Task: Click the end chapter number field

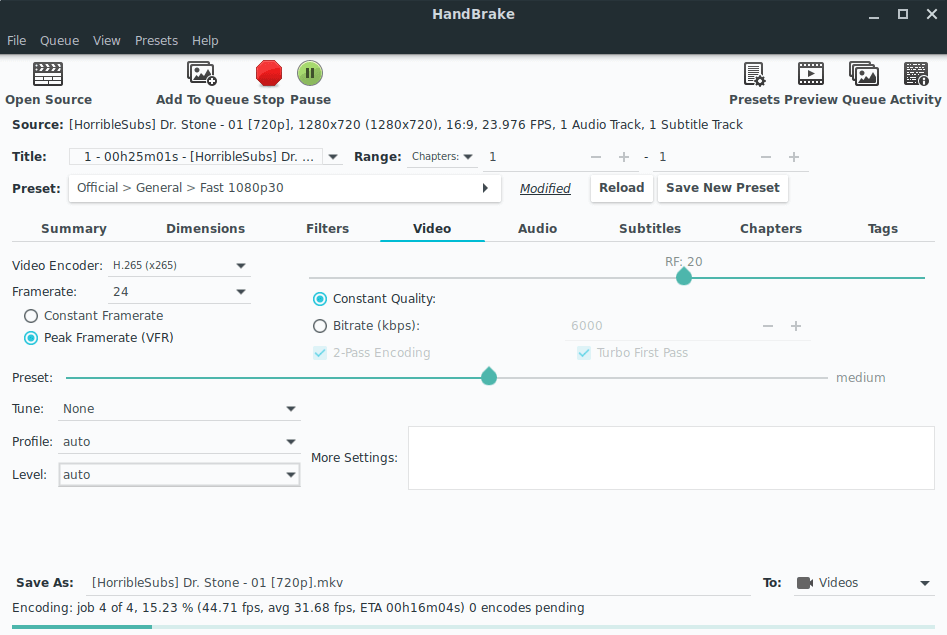Action: pos(704,157)
